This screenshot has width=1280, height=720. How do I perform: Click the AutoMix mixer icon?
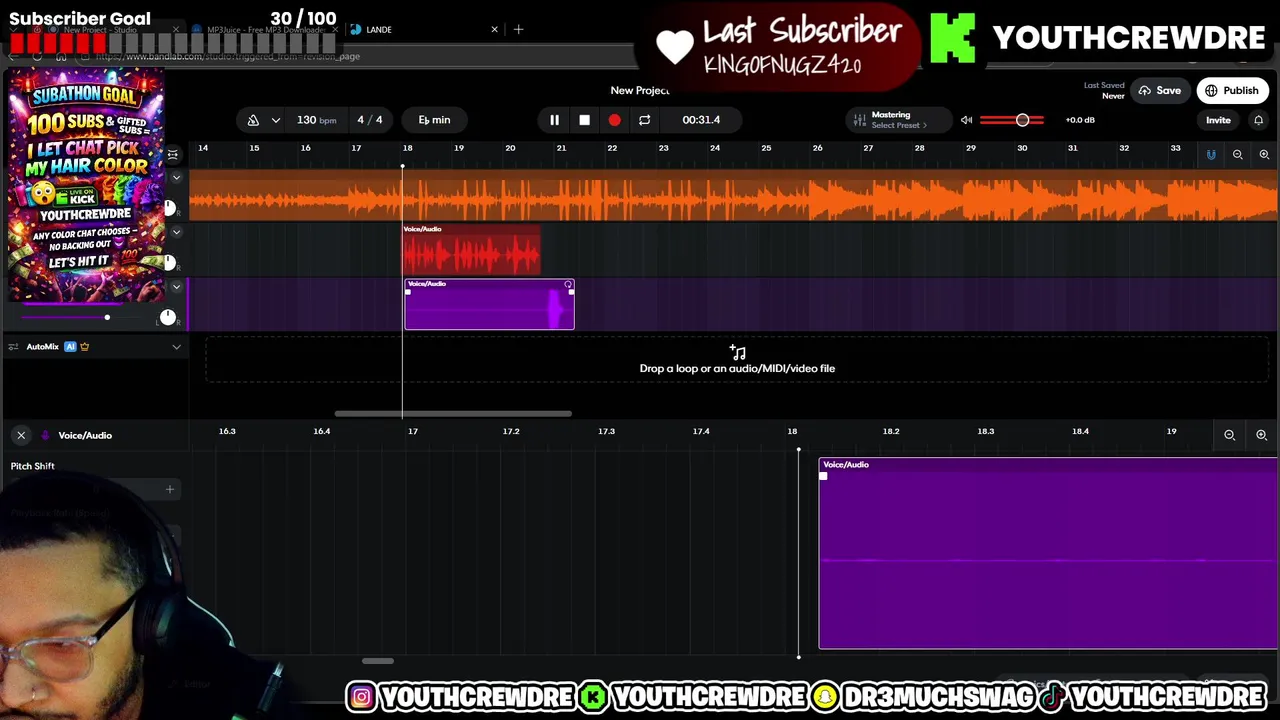13,347
